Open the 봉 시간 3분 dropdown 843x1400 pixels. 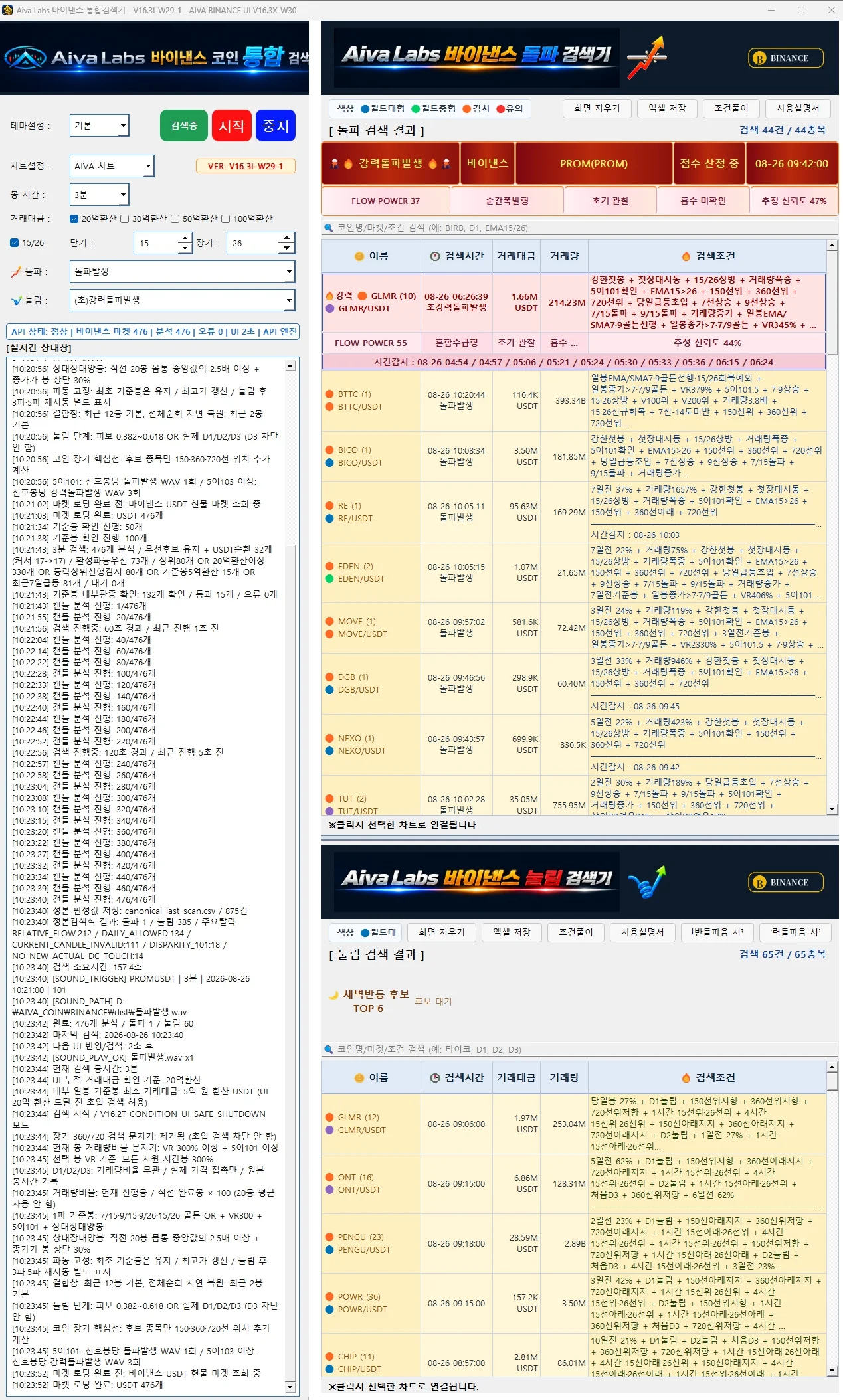click(100, 195)
